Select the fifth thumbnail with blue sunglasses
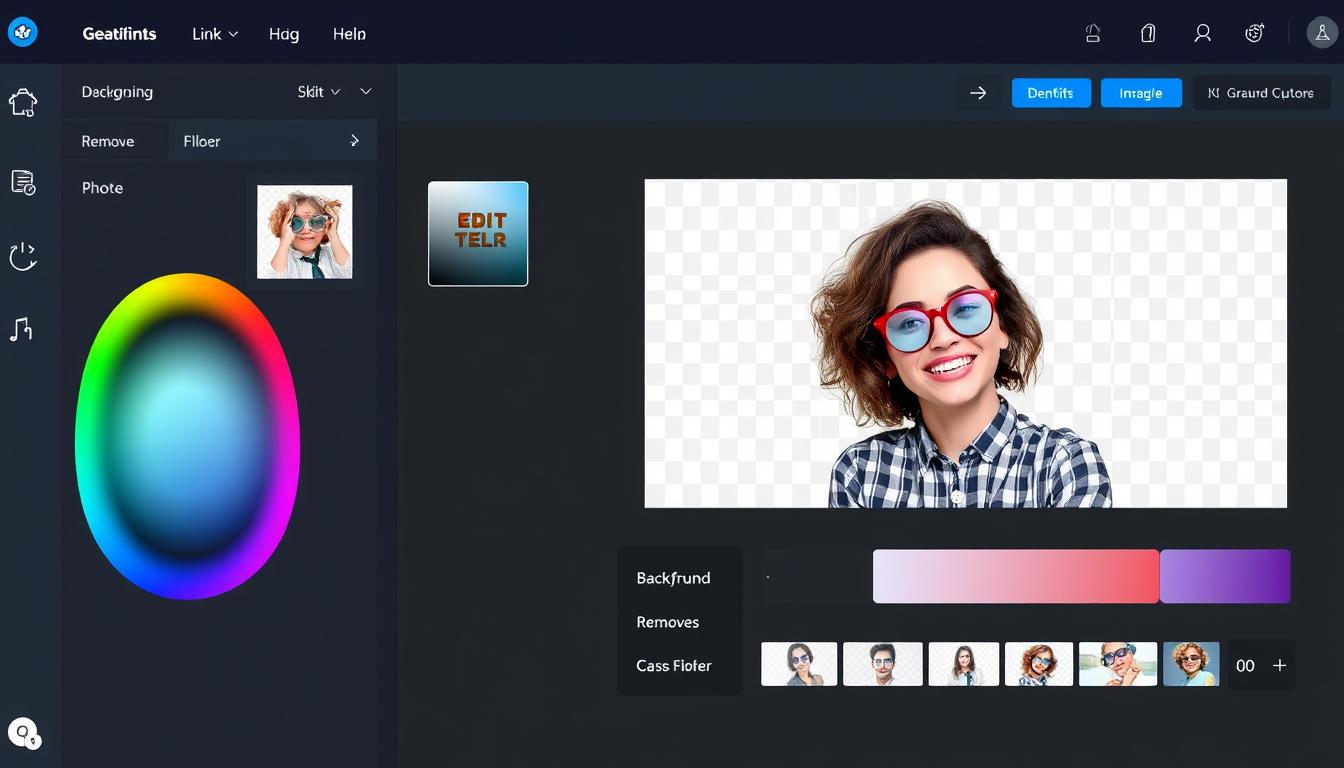1344x768 pixels. pos(1118,664)
